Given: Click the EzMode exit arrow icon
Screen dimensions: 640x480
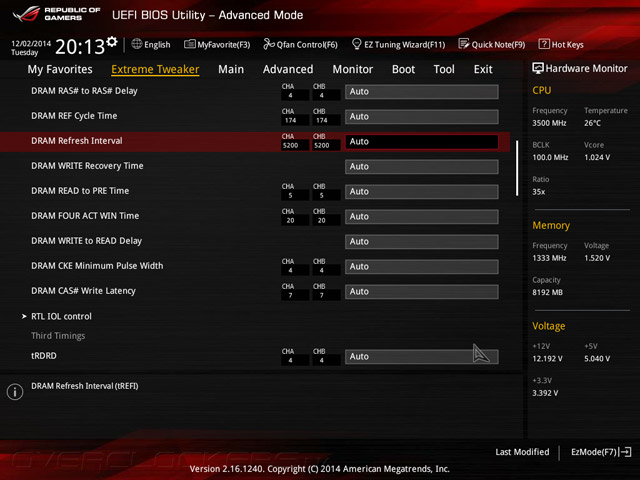Looking at the screenshot, I should tap(625, 452).
